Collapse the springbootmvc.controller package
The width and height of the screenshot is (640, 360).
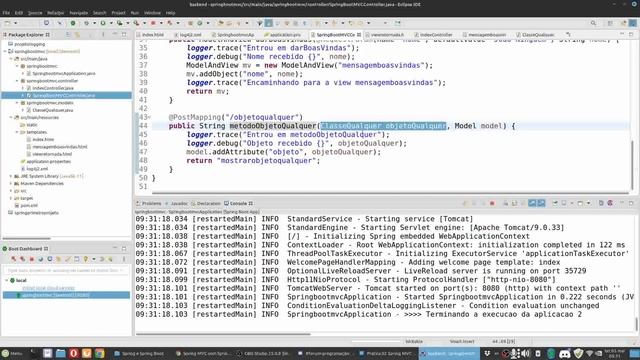(17, 81)
